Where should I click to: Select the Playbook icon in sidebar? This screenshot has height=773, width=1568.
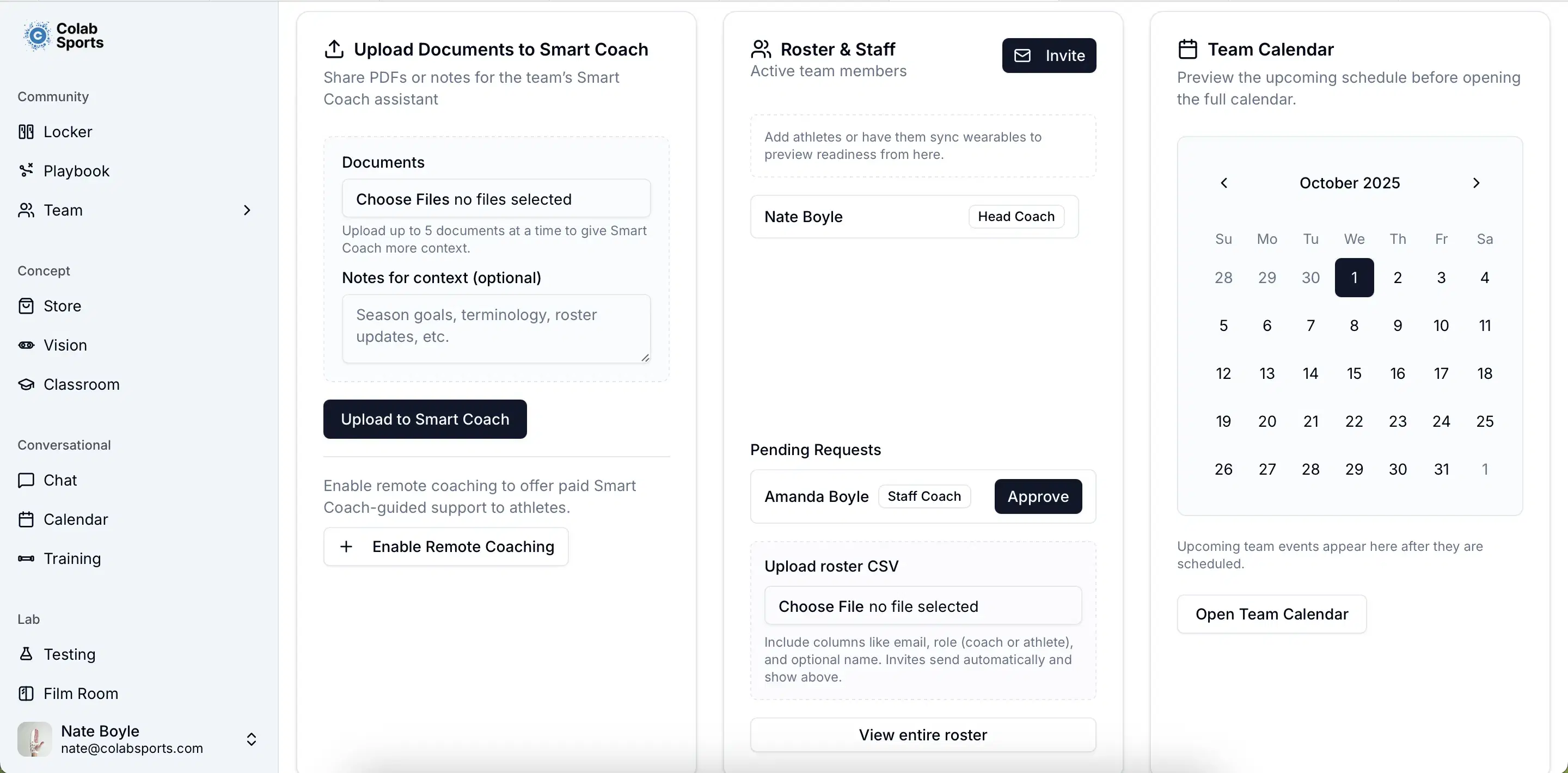pos(27,170)
